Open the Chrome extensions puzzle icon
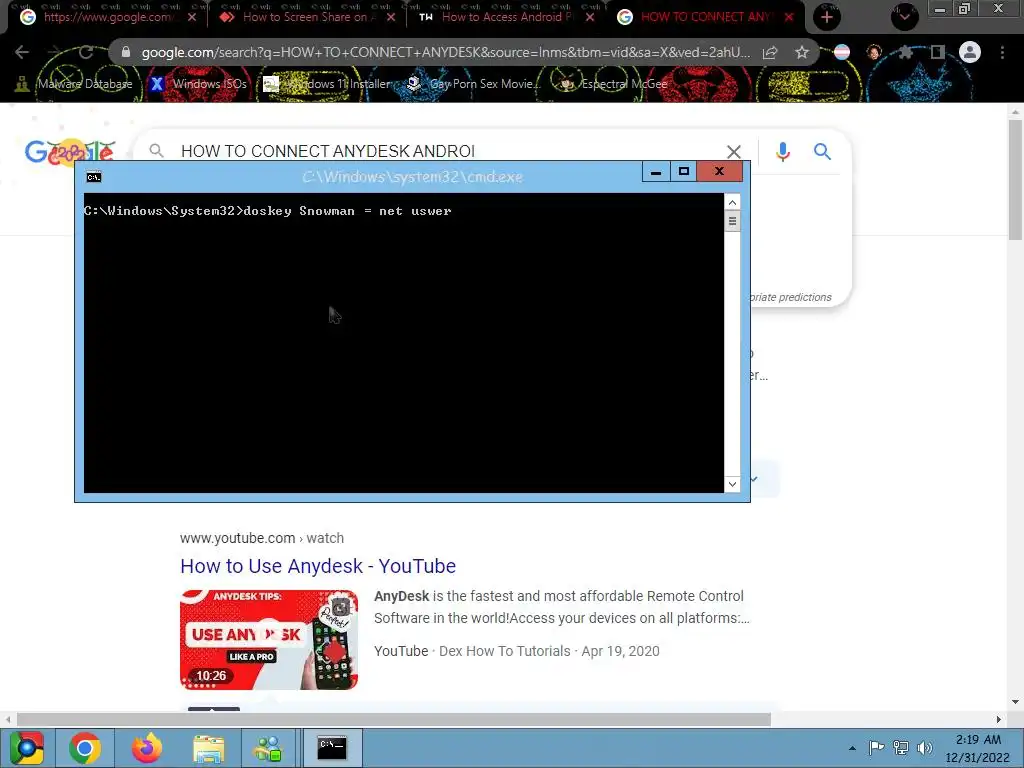1024x768 pixels. (906, 52)
